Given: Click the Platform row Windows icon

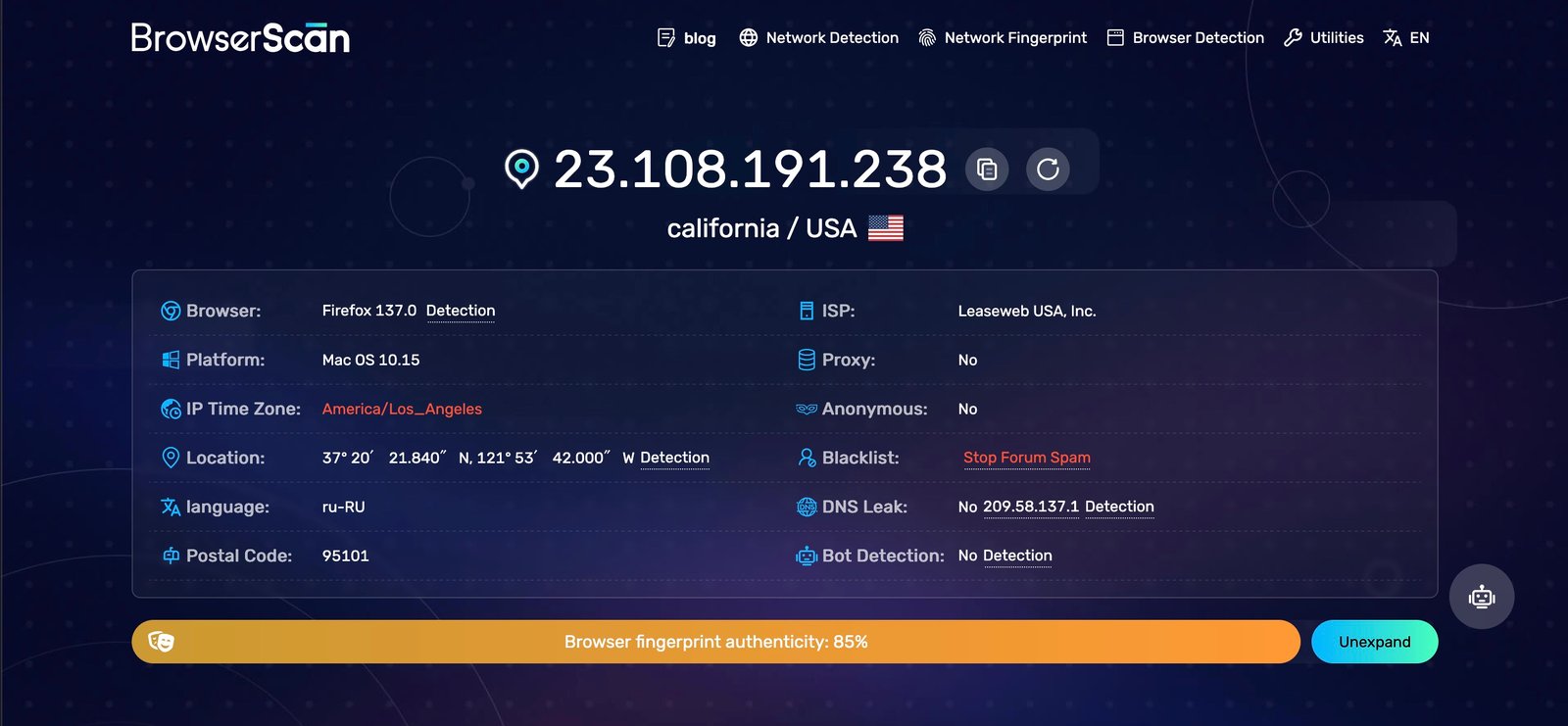Looking at the screenshot, I should click(171, 360).
